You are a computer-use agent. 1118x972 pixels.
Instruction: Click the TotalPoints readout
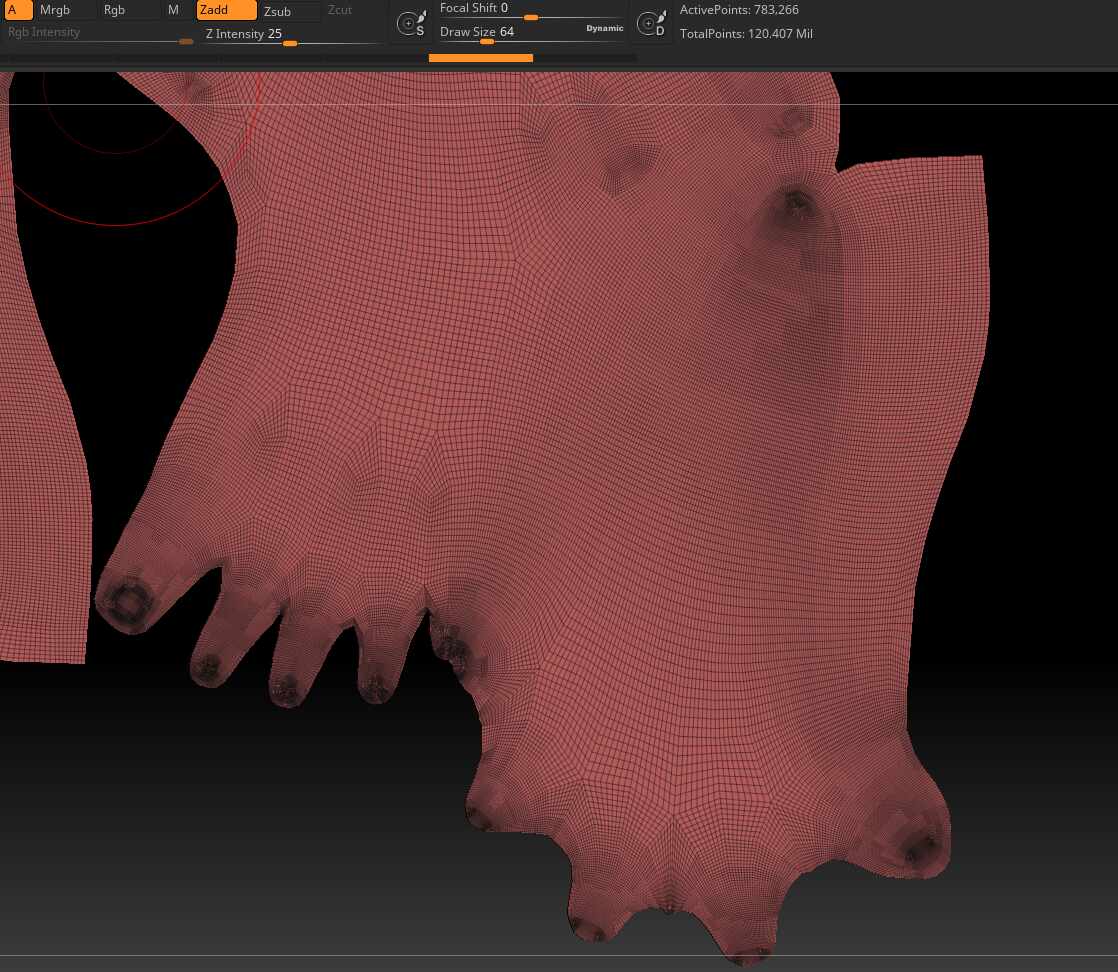[x=746, y=34]
